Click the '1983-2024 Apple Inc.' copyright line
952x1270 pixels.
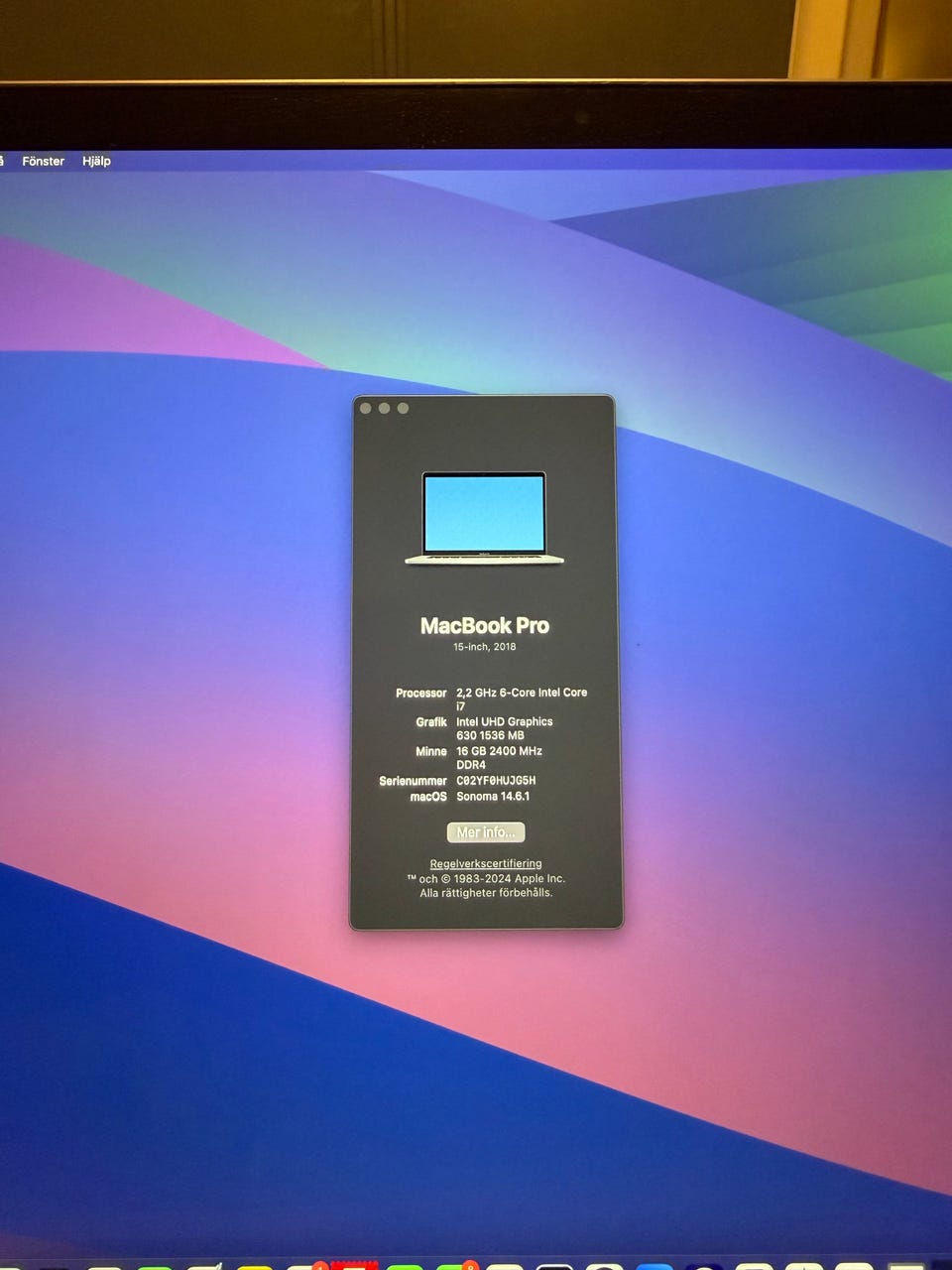click(486, 879)
